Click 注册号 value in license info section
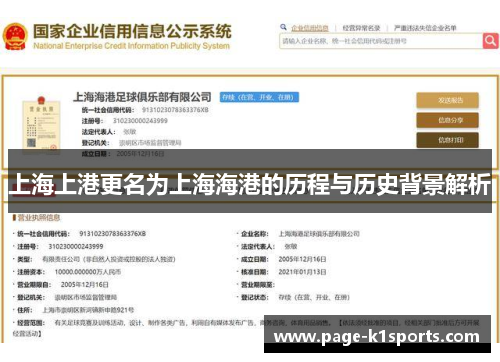Viewport: 500px width, 362px height. point(76,246)
